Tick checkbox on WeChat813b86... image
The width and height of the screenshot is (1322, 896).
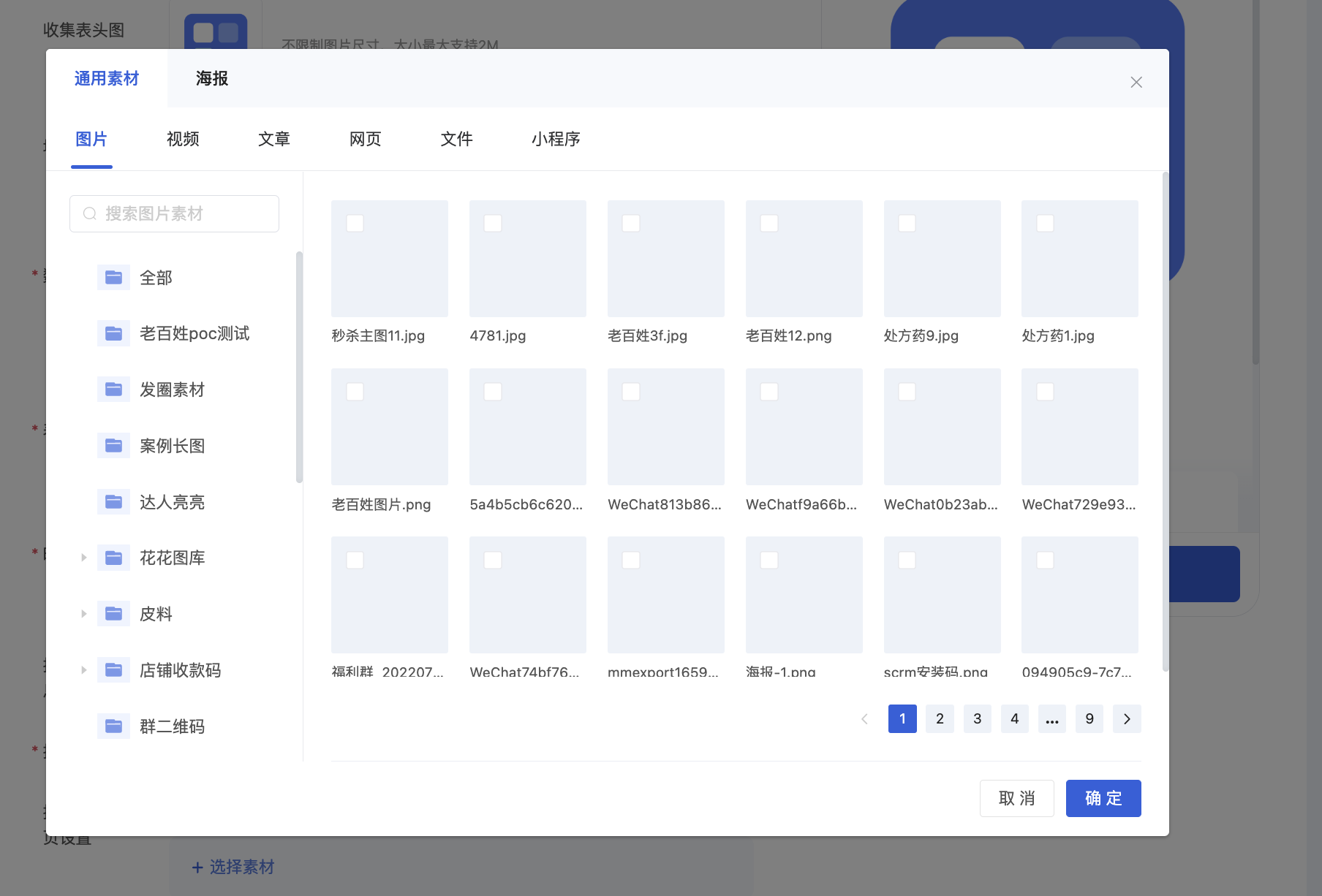click(x=631, y=392)
